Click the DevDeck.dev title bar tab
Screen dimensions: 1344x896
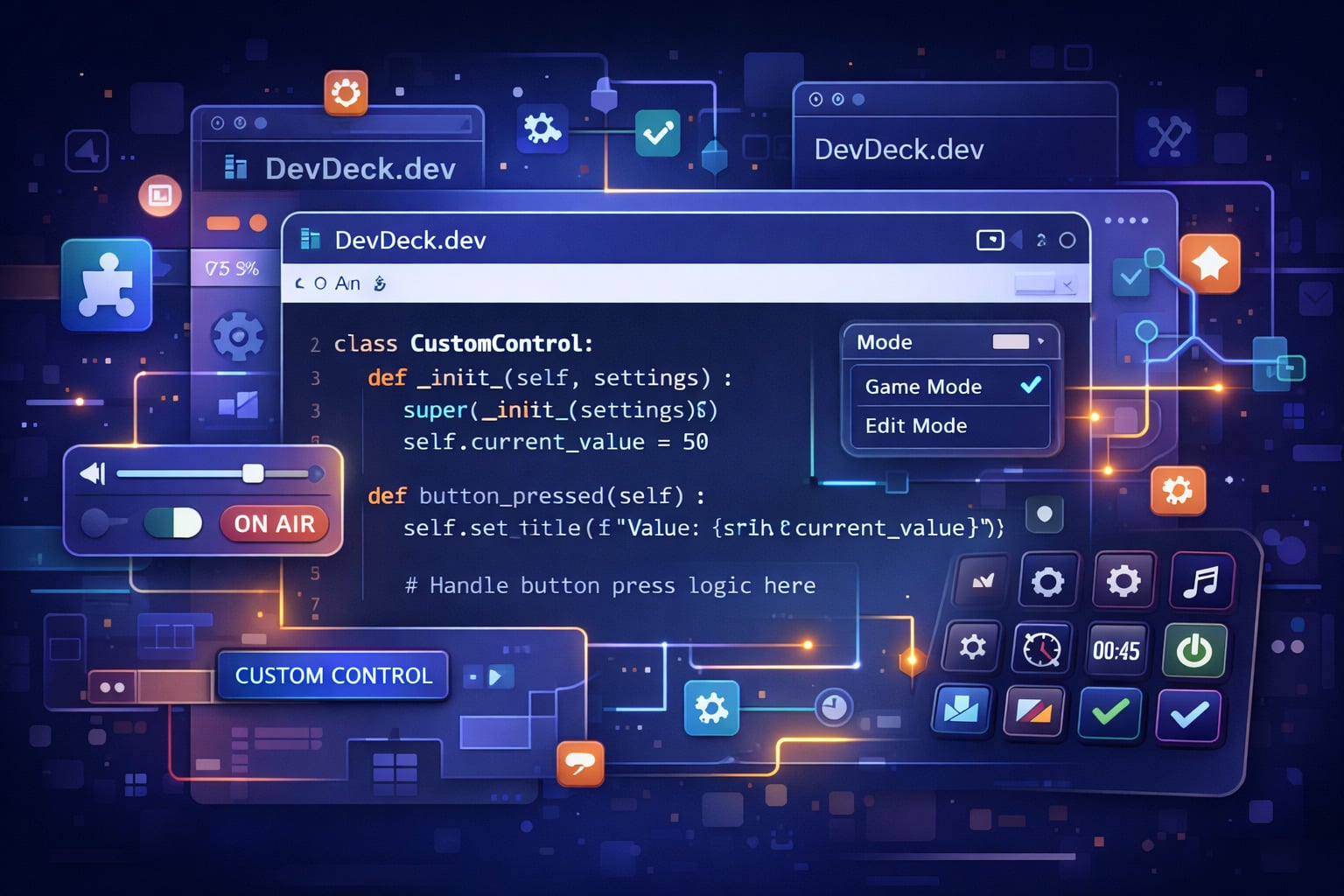pos(409,239)
